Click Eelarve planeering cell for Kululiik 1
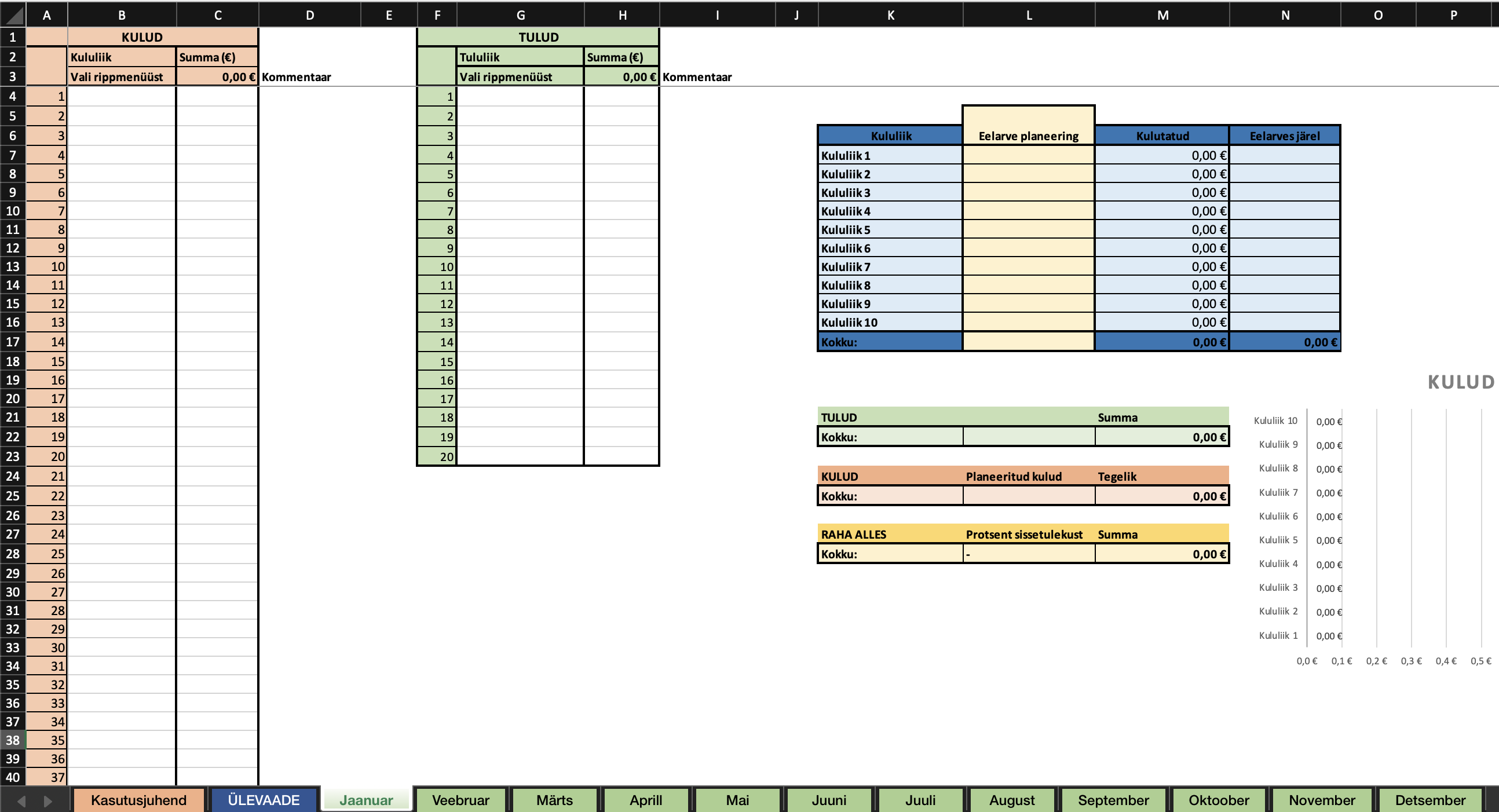The width and height of the screenshot is (1499, 812). click(1028, 155)
